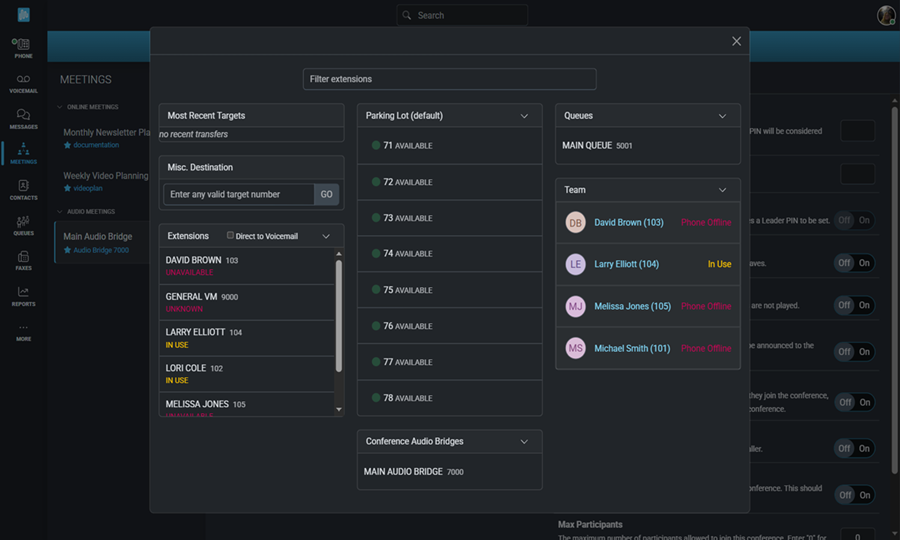Toggle the Leader PIN Off/On switch
The height and width of the screenshot is (540, 900).
[x=854, y=220]
